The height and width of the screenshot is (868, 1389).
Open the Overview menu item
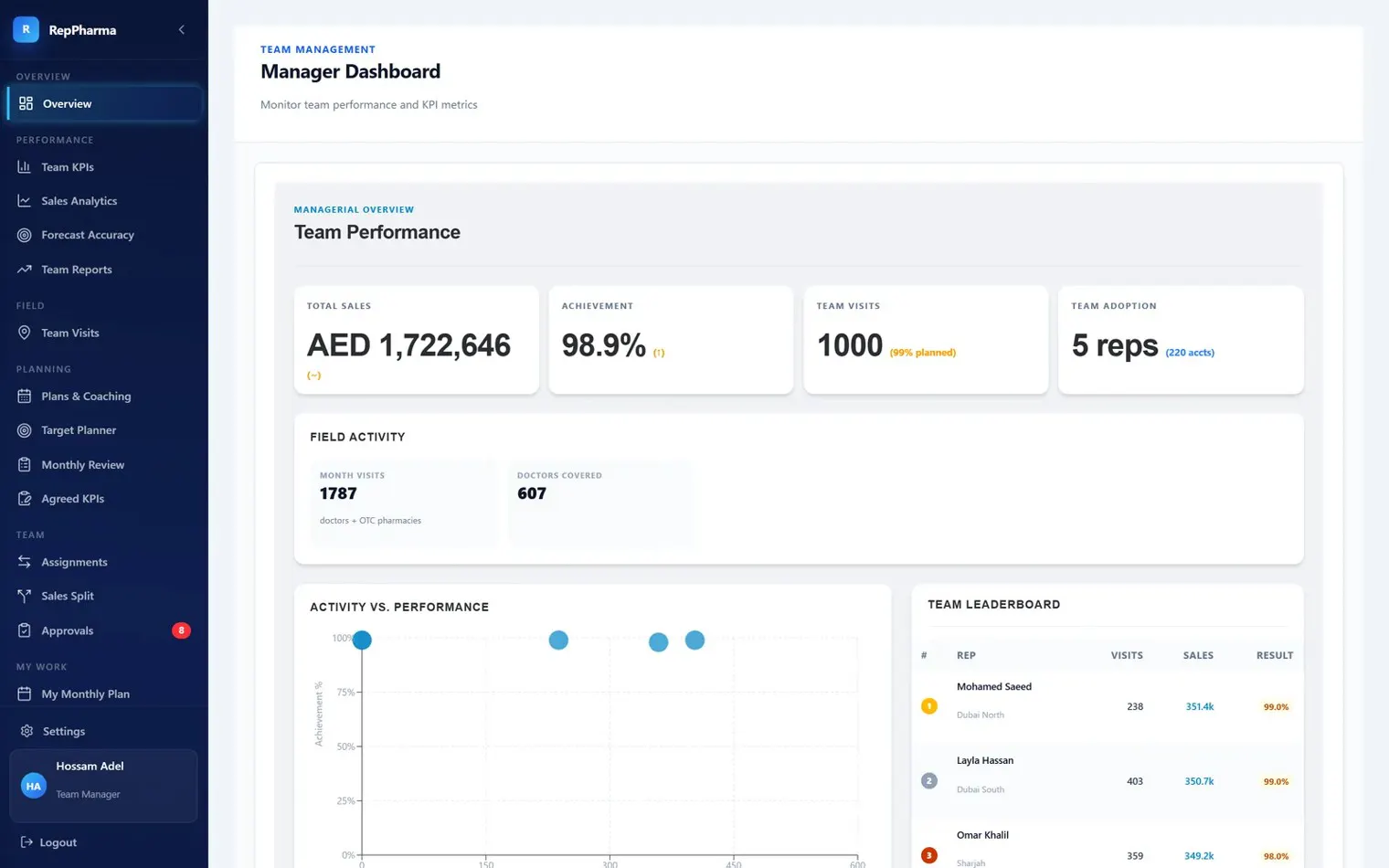tap(104, 103)
